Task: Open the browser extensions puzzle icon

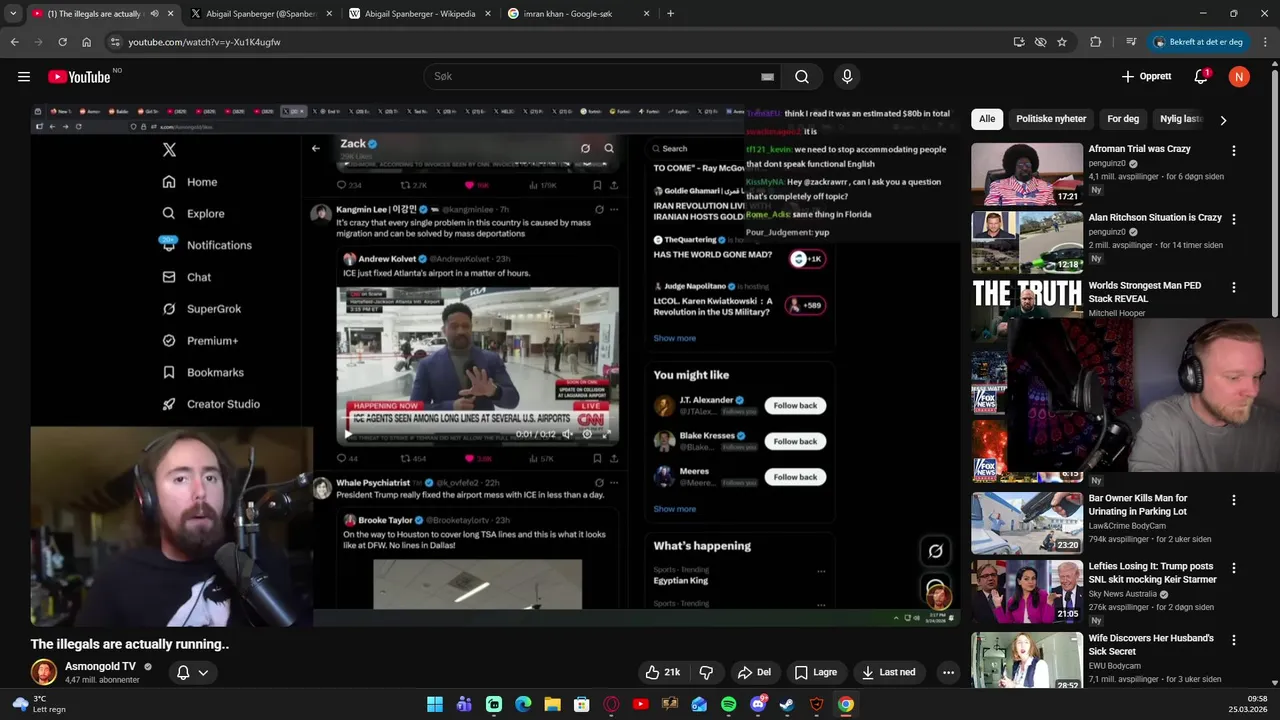Action: (1095, 42)
